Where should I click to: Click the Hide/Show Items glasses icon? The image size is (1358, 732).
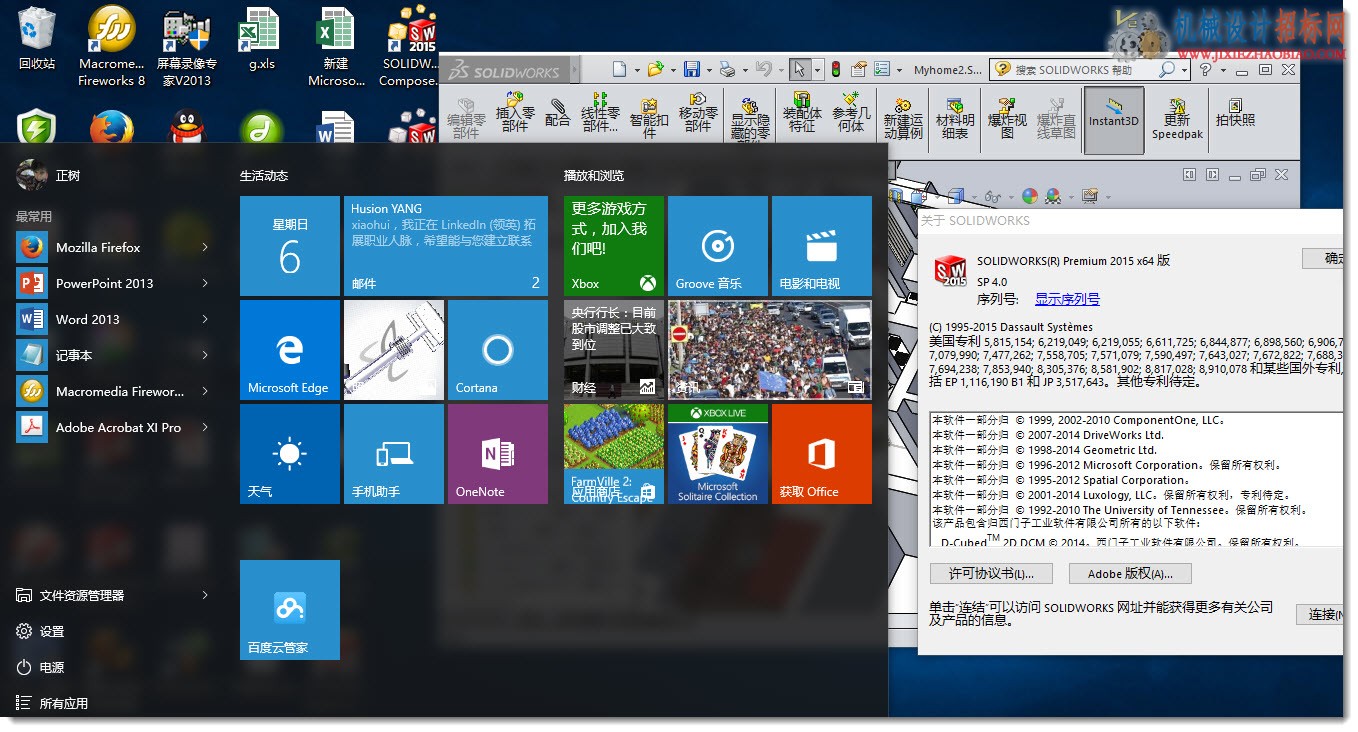[992, 197]
